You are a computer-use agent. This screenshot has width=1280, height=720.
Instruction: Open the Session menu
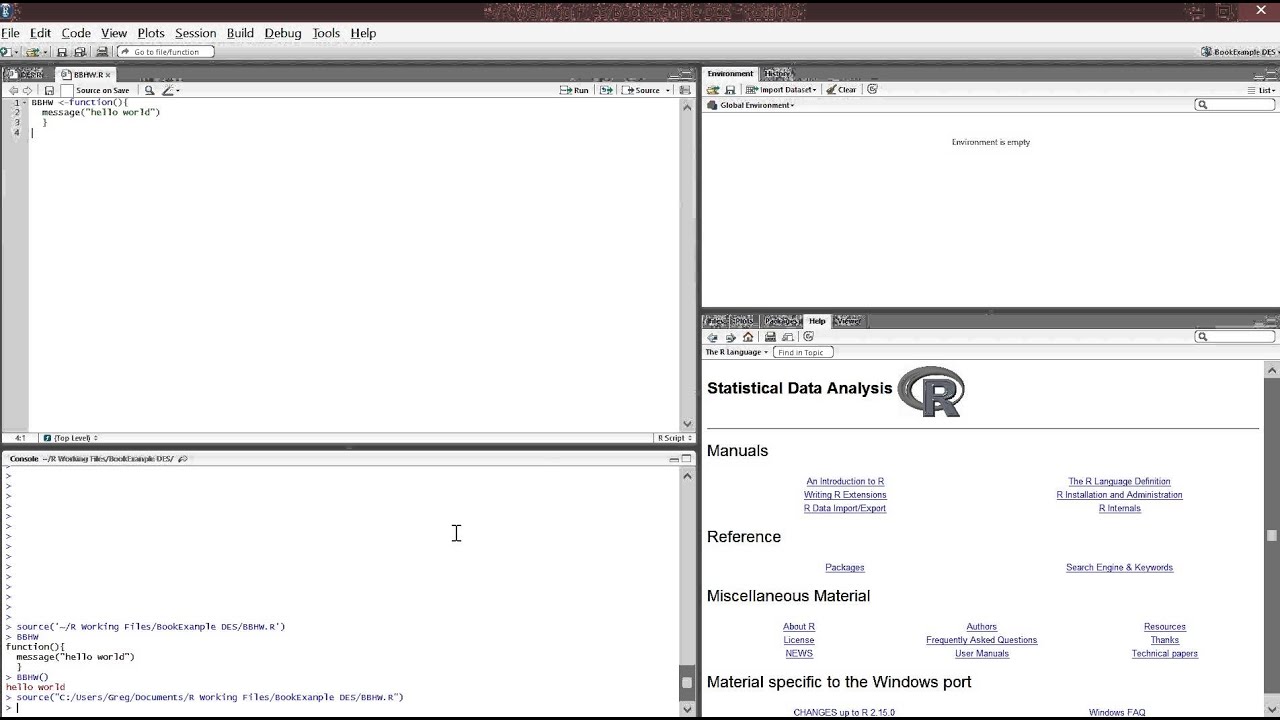195,33
